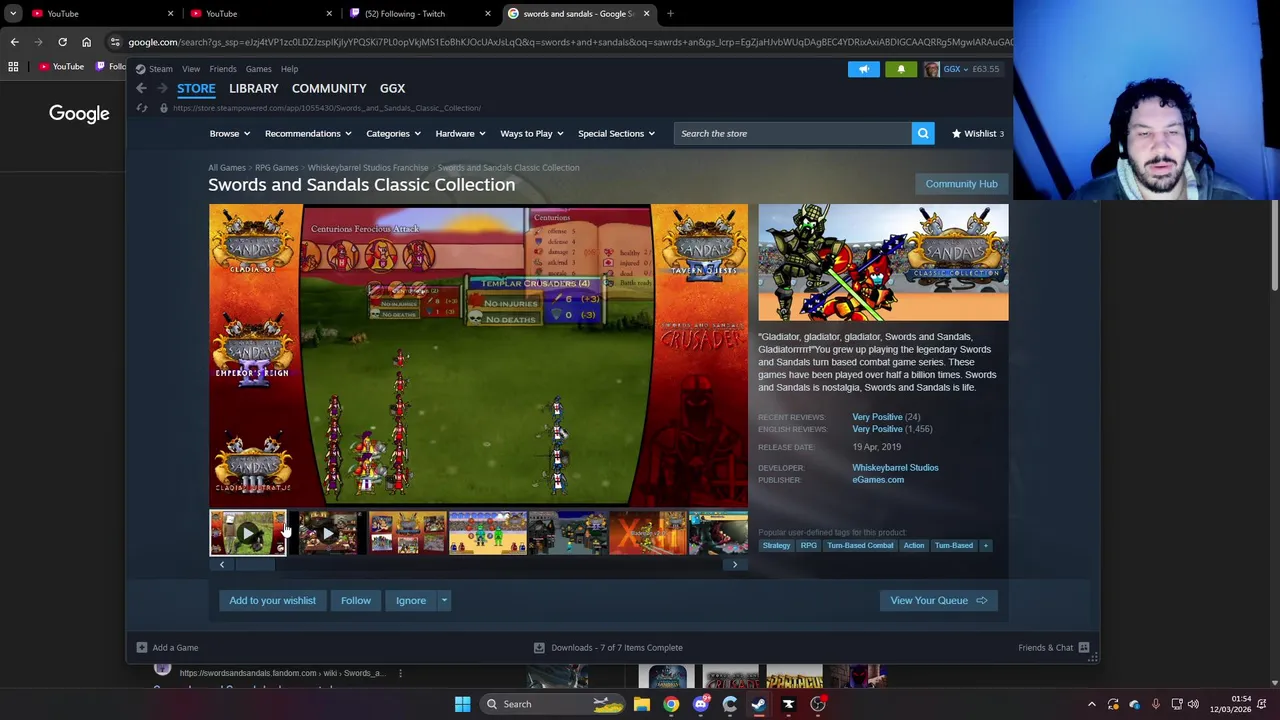
Task: Open the Steam notifications bell icon
Action: pos(901,69)
